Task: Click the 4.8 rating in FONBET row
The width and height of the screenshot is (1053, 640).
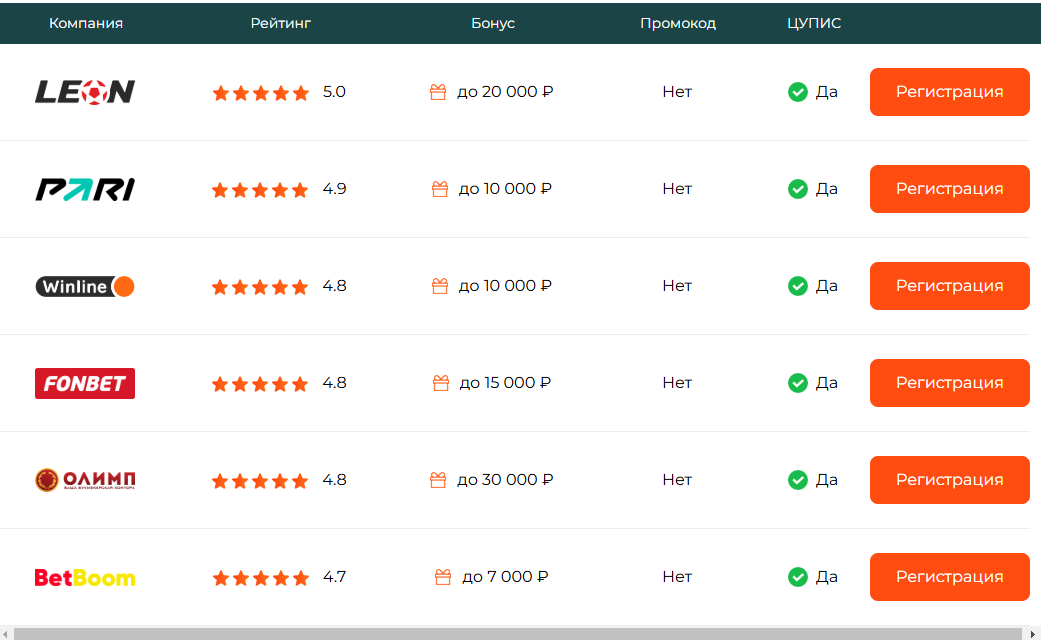Action: pos(334,383)
